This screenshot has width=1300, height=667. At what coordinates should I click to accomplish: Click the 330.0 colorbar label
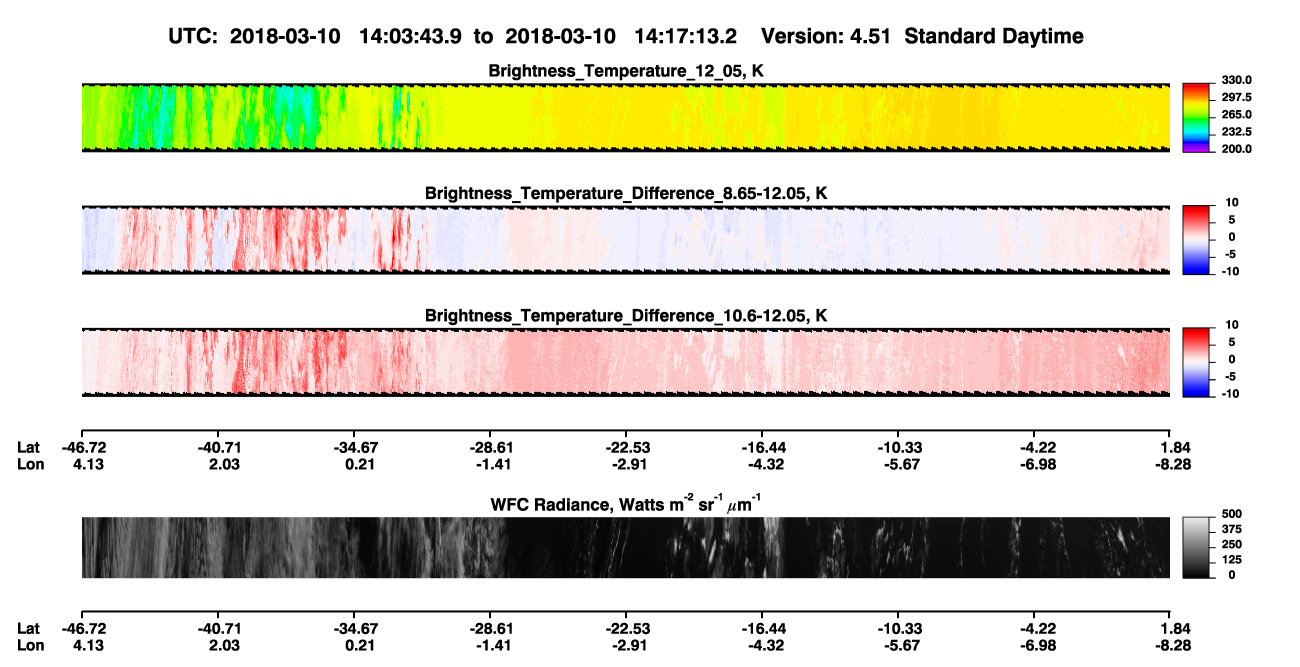1235,80
